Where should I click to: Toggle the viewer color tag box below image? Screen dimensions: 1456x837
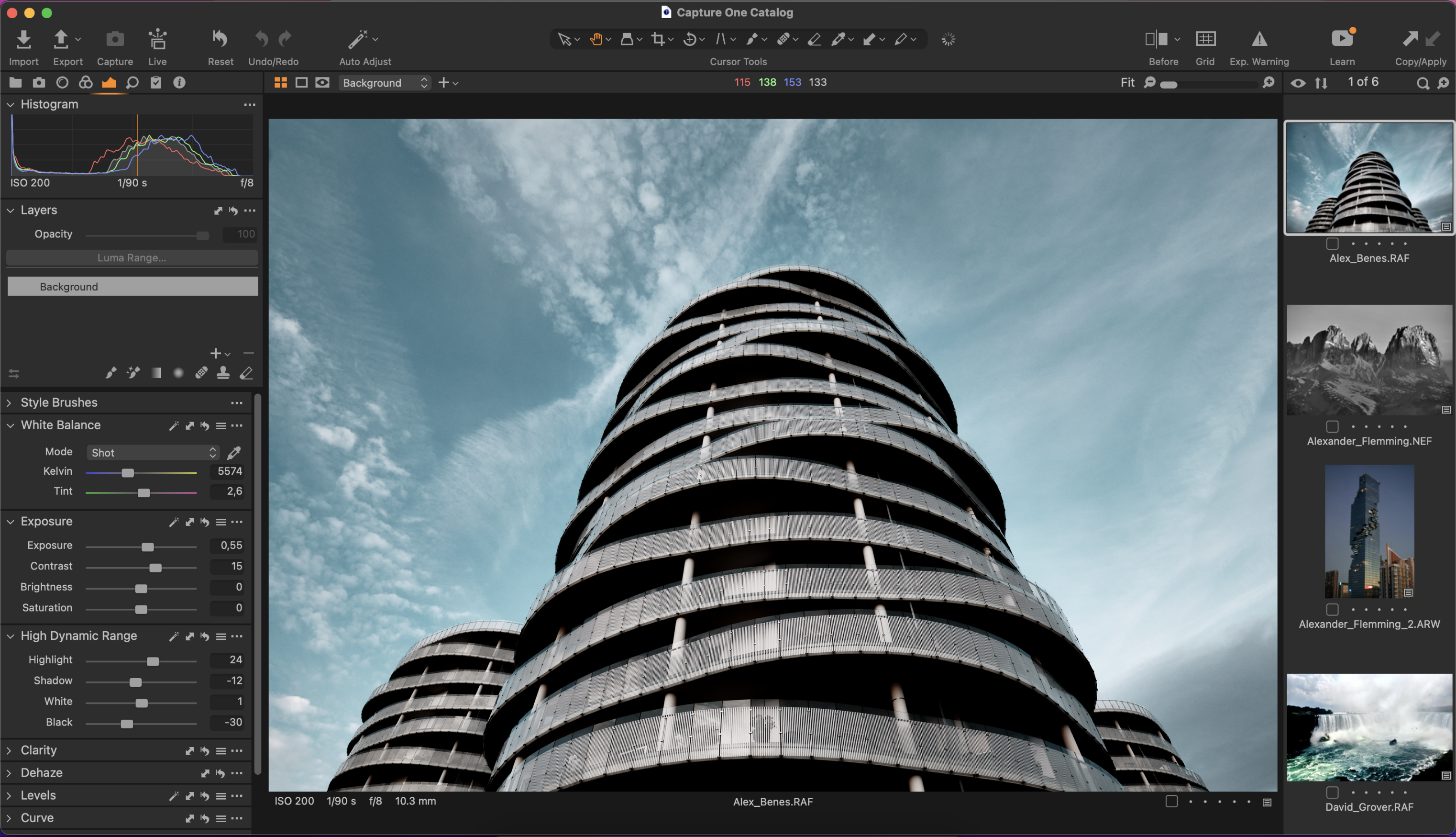1171,802
